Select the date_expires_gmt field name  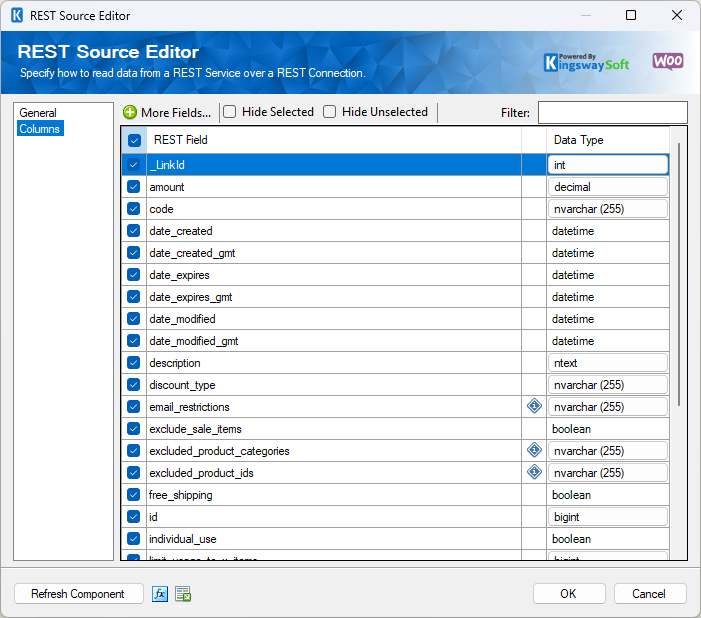pos(191,296)
